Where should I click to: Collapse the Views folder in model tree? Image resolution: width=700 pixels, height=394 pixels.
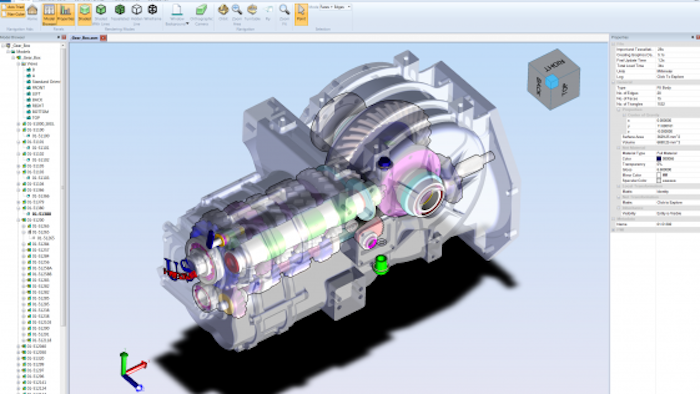point(19,64)
